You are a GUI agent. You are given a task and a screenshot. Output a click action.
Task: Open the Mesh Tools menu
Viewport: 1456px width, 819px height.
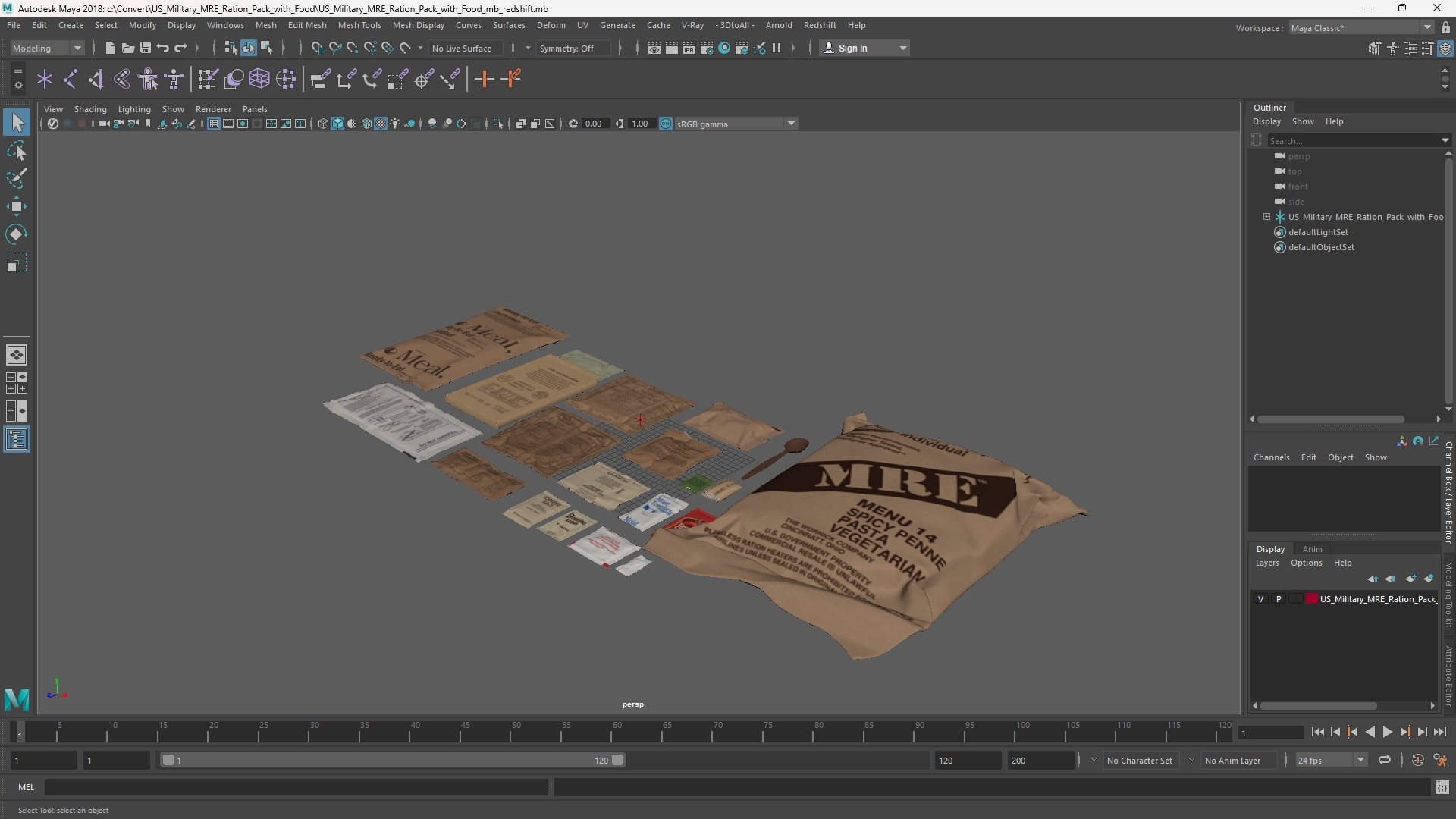coord(359,25)
